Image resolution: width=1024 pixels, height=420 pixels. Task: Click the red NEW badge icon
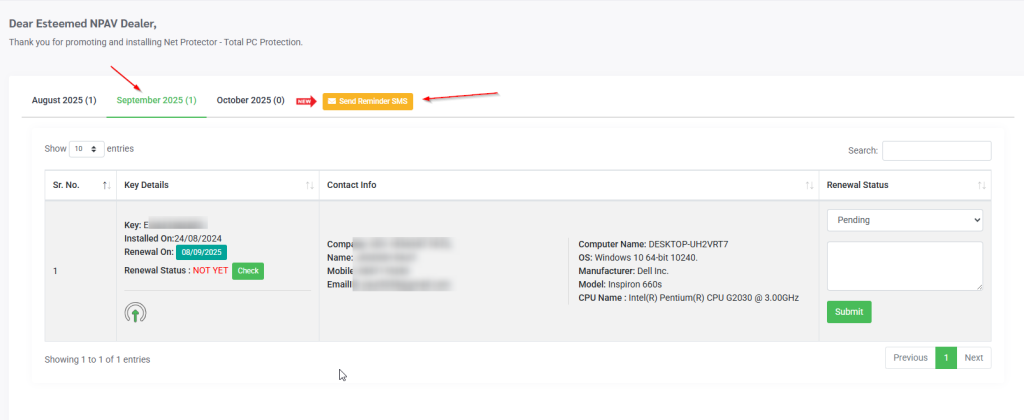tap(306, 101)
